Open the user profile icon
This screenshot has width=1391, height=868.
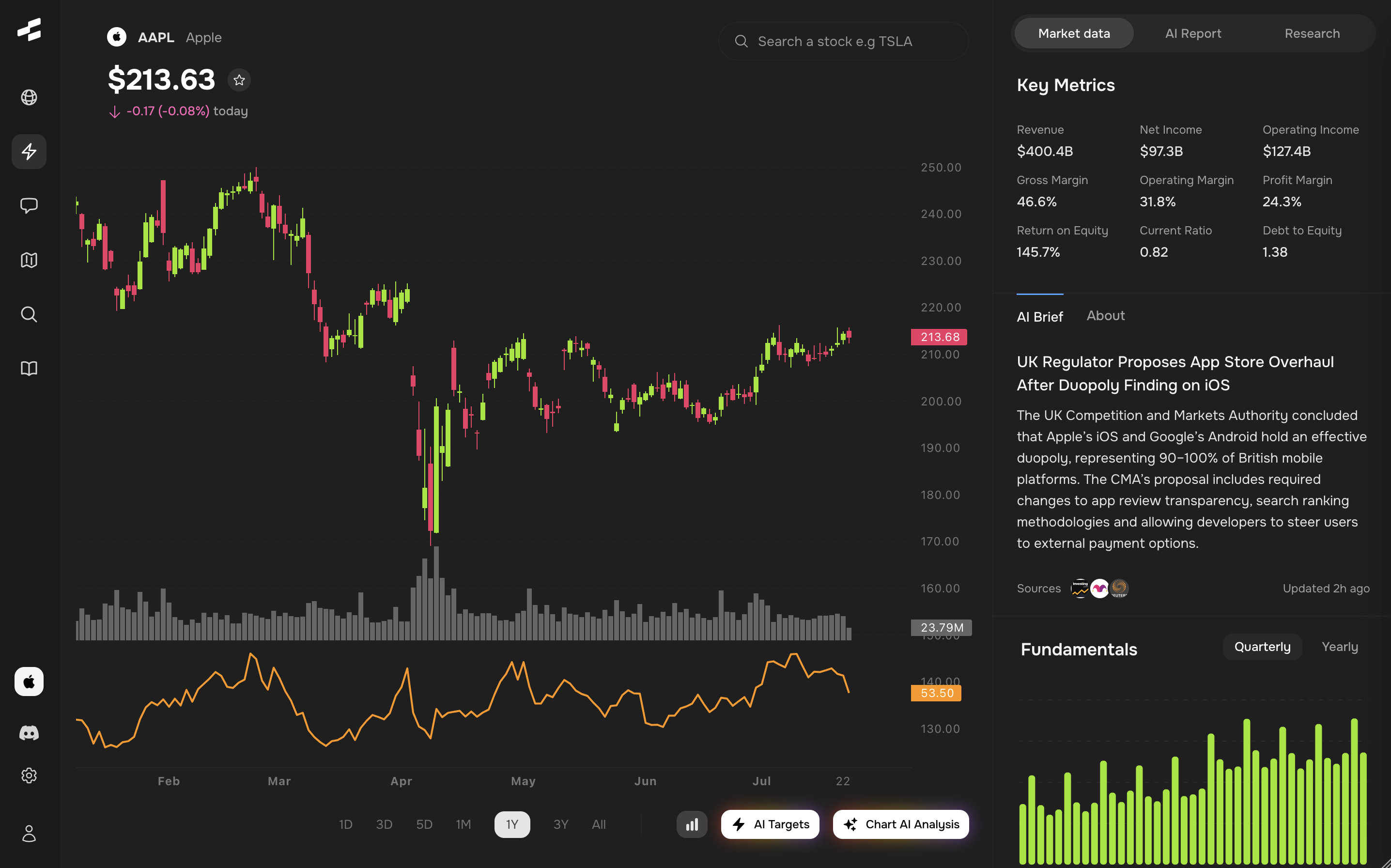point(29,834)
